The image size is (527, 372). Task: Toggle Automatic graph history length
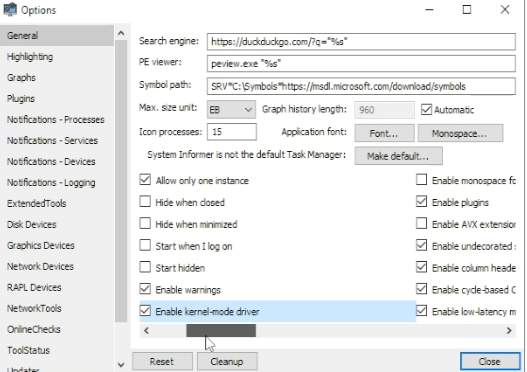[426, 110]
